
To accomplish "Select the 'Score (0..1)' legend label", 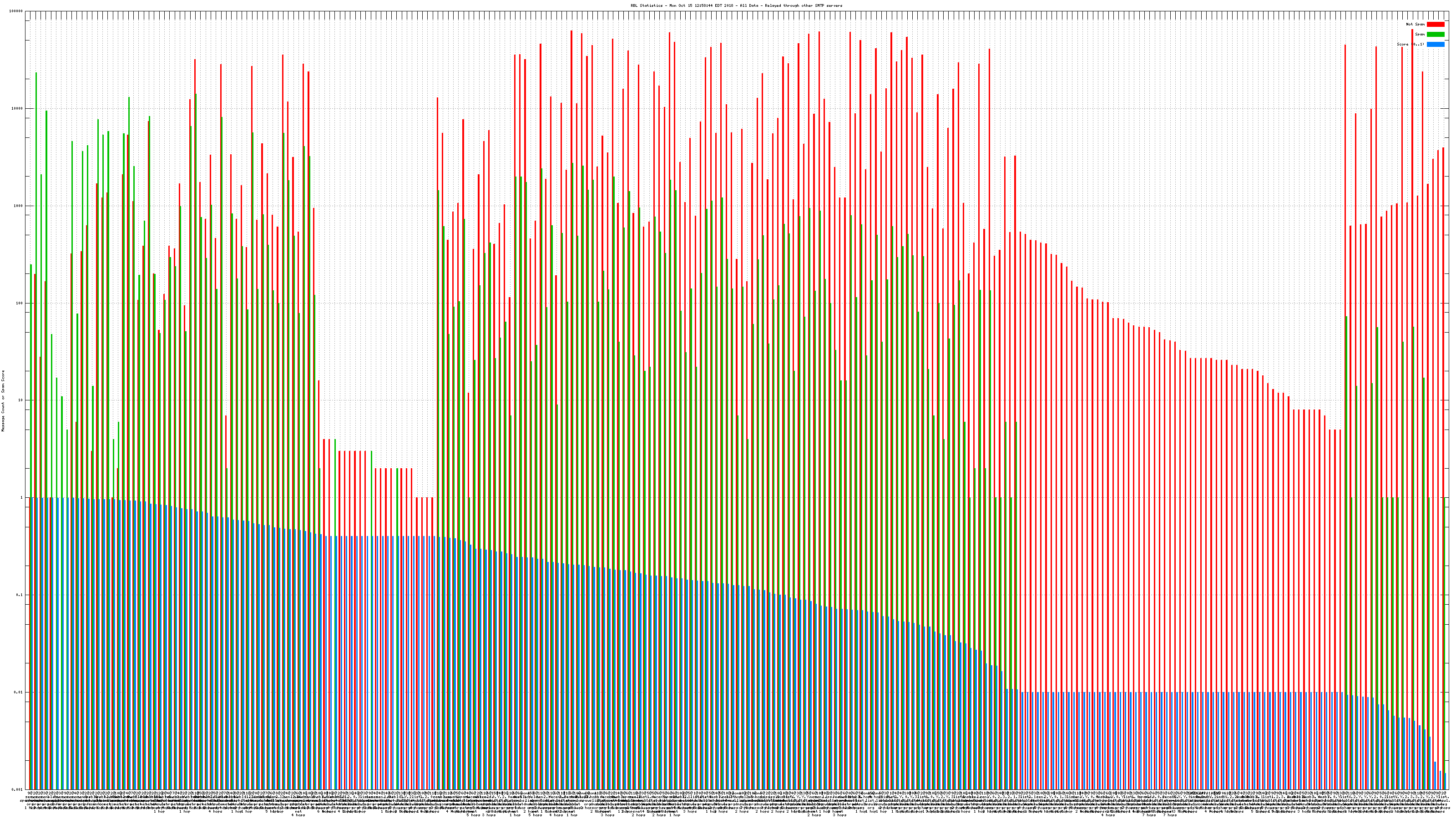I will 1410,44.
